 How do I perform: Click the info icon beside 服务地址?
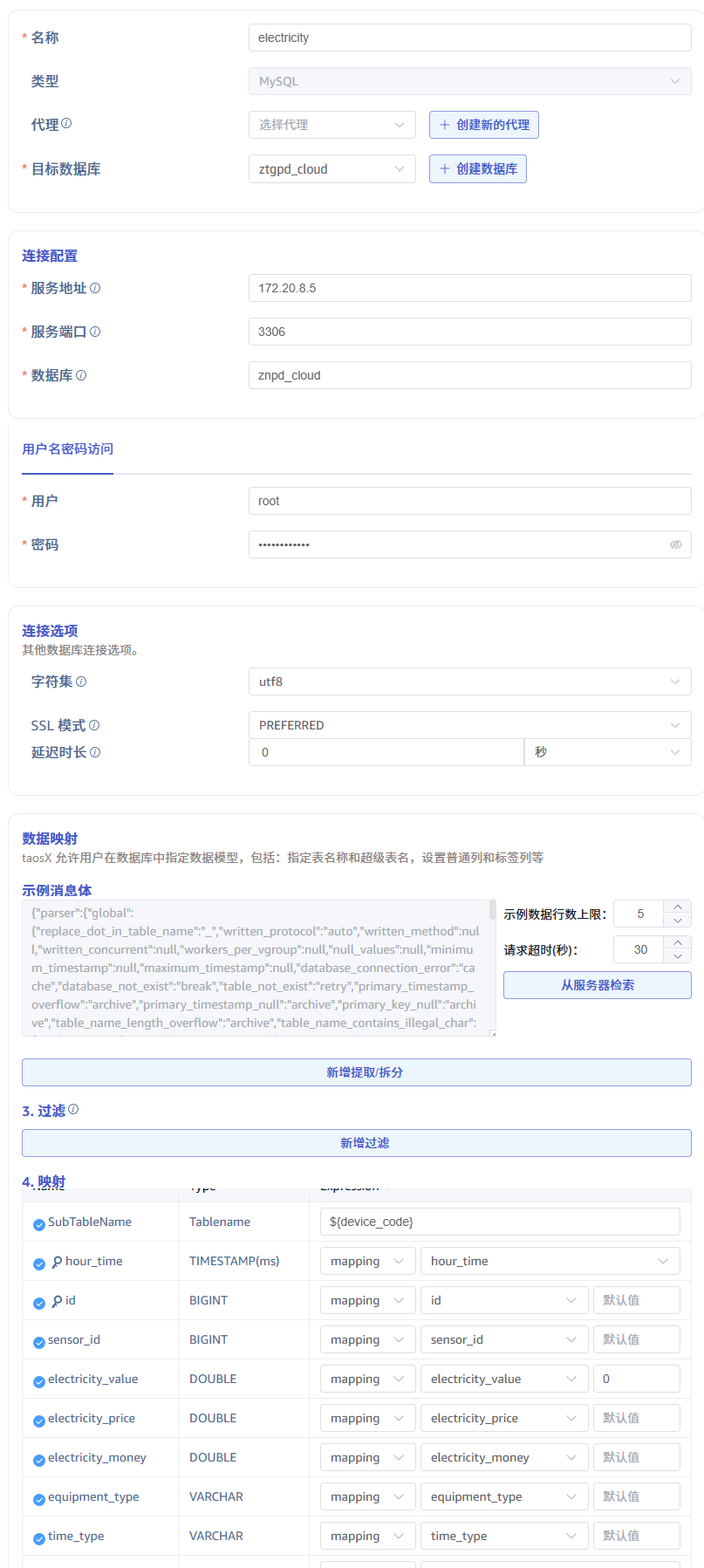(x=95, y=288)
